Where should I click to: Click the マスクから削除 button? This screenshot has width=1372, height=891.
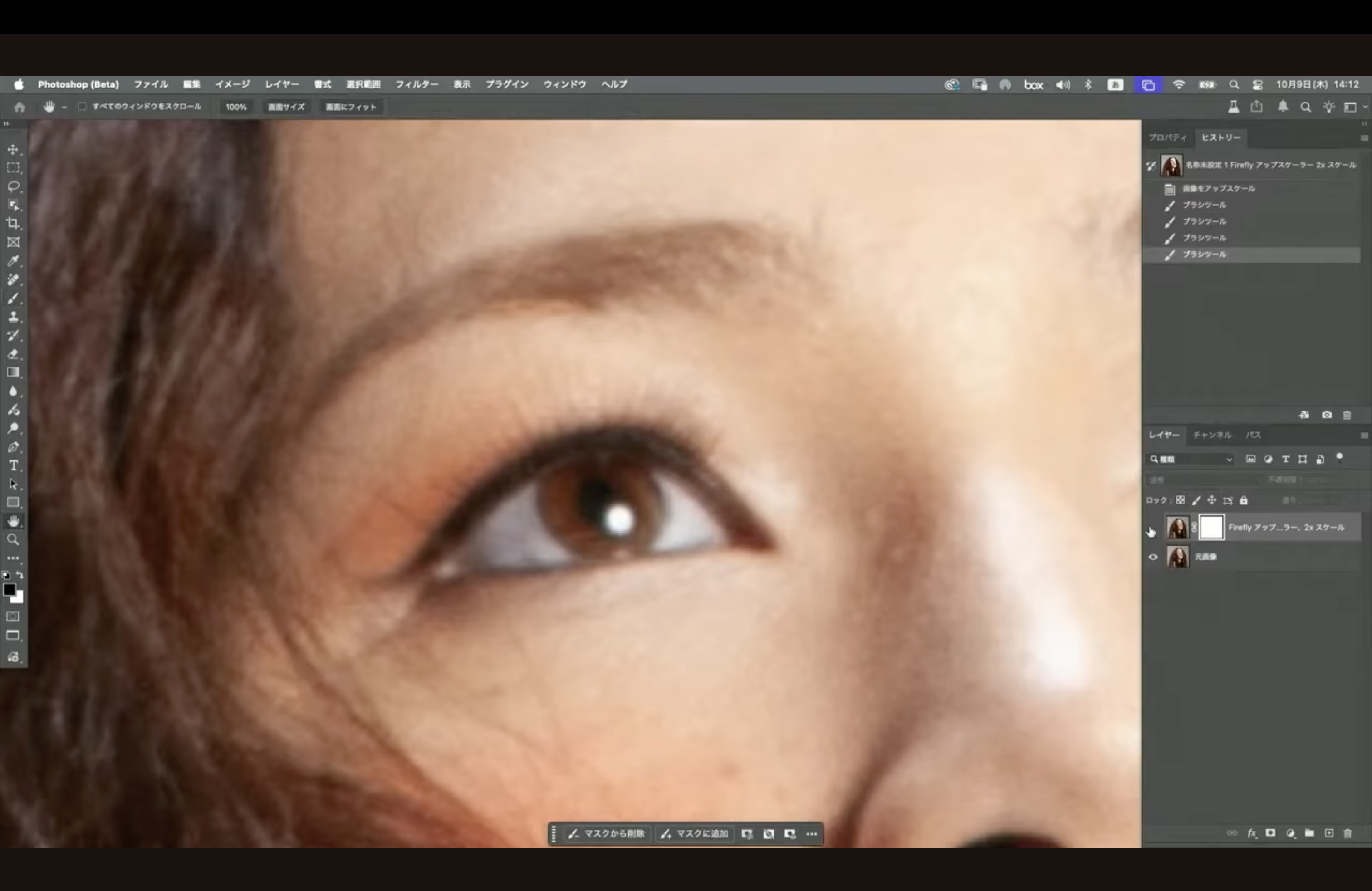[607, 834]
